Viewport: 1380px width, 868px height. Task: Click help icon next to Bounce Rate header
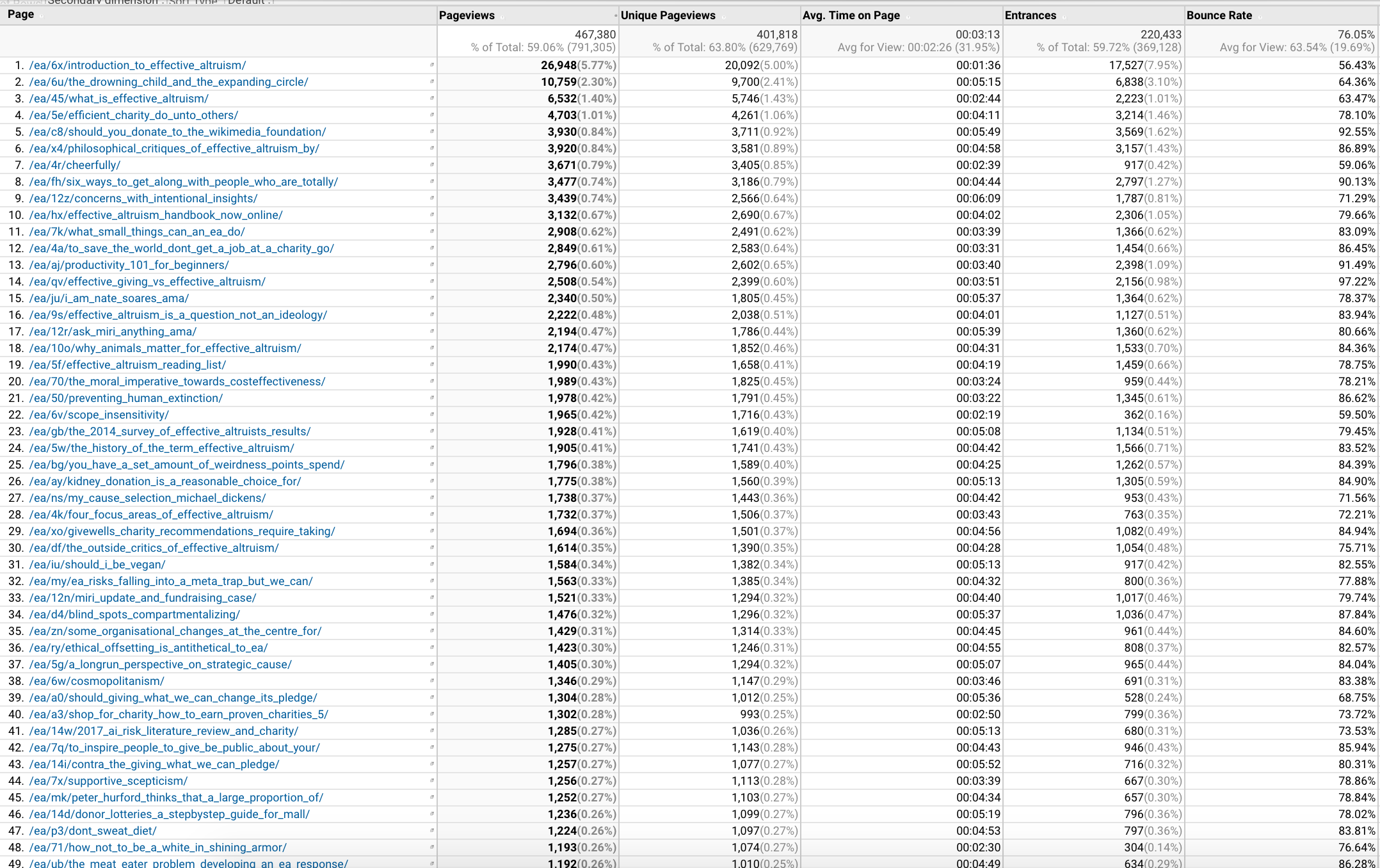tap(1260, 17)
